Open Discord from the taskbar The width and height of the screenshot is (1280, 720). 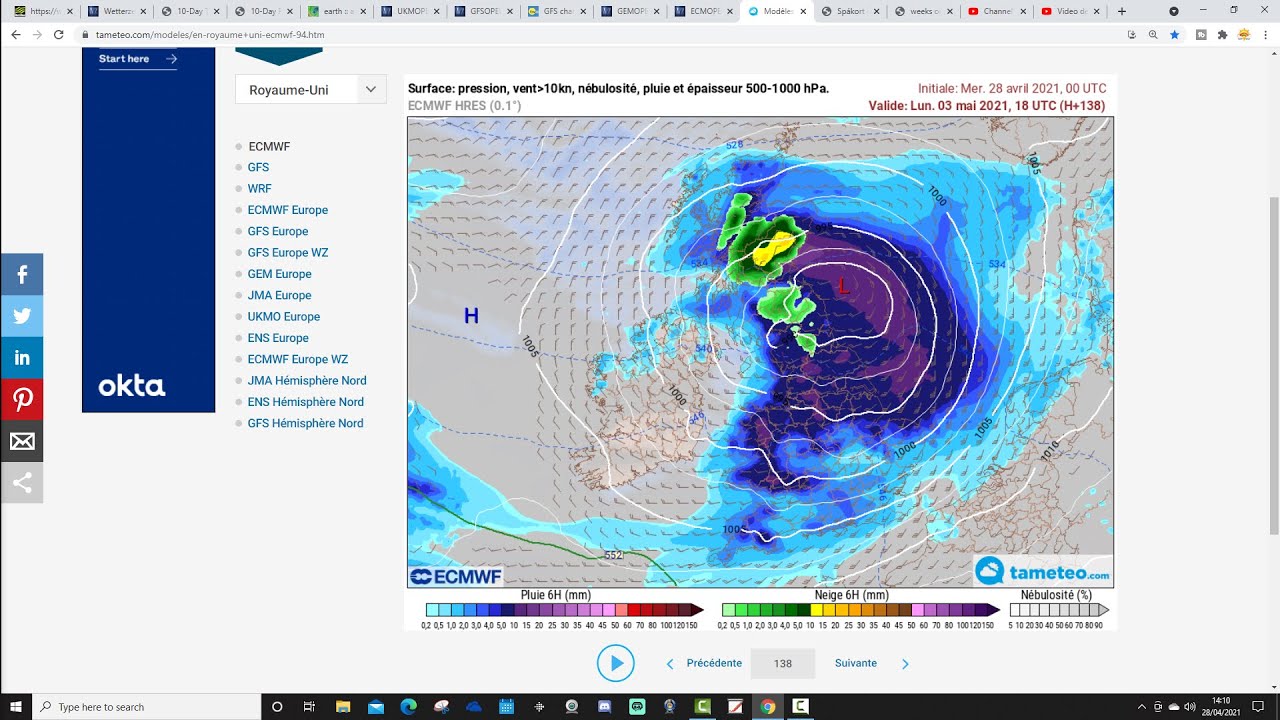point(605,707)
